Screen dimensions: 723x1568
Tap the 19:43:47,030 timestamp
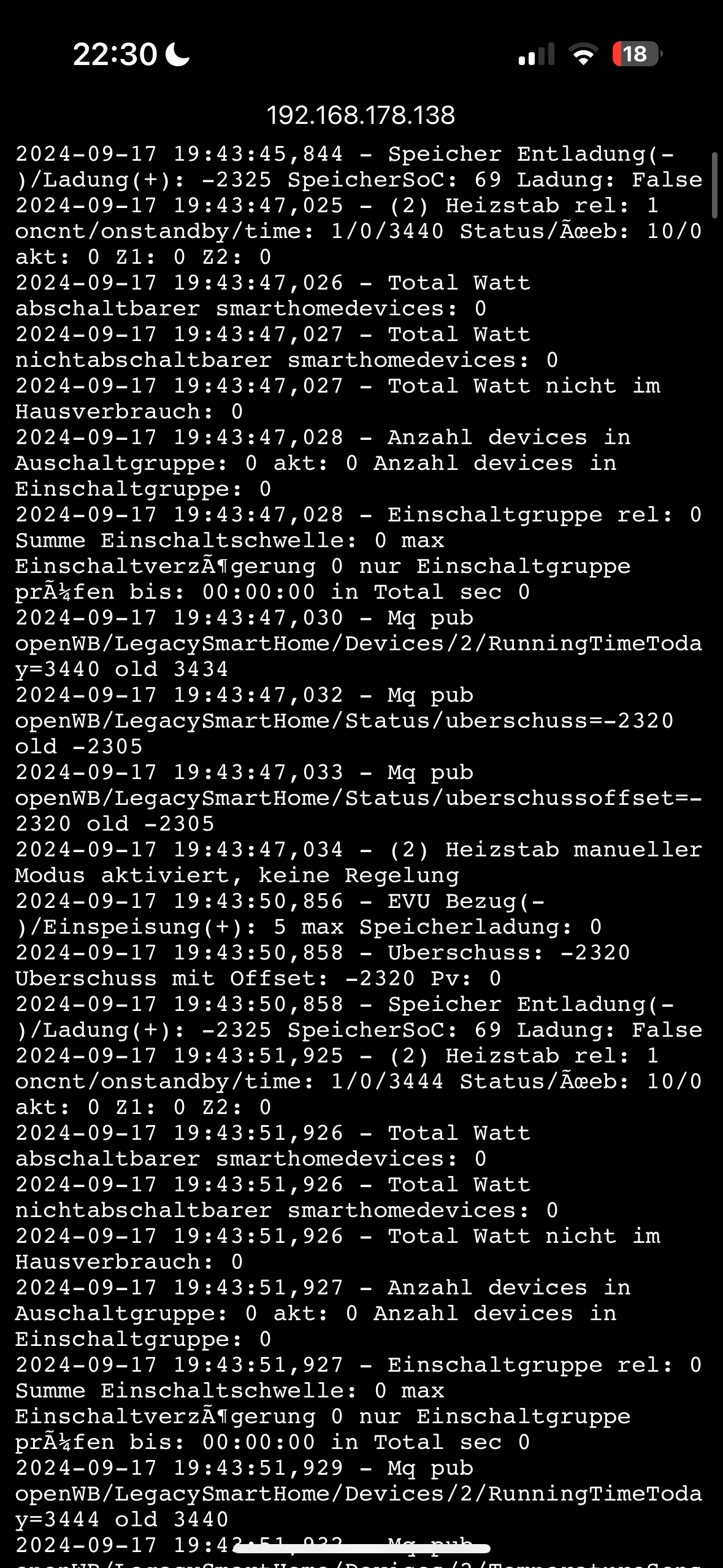click(x=258, y=618)
